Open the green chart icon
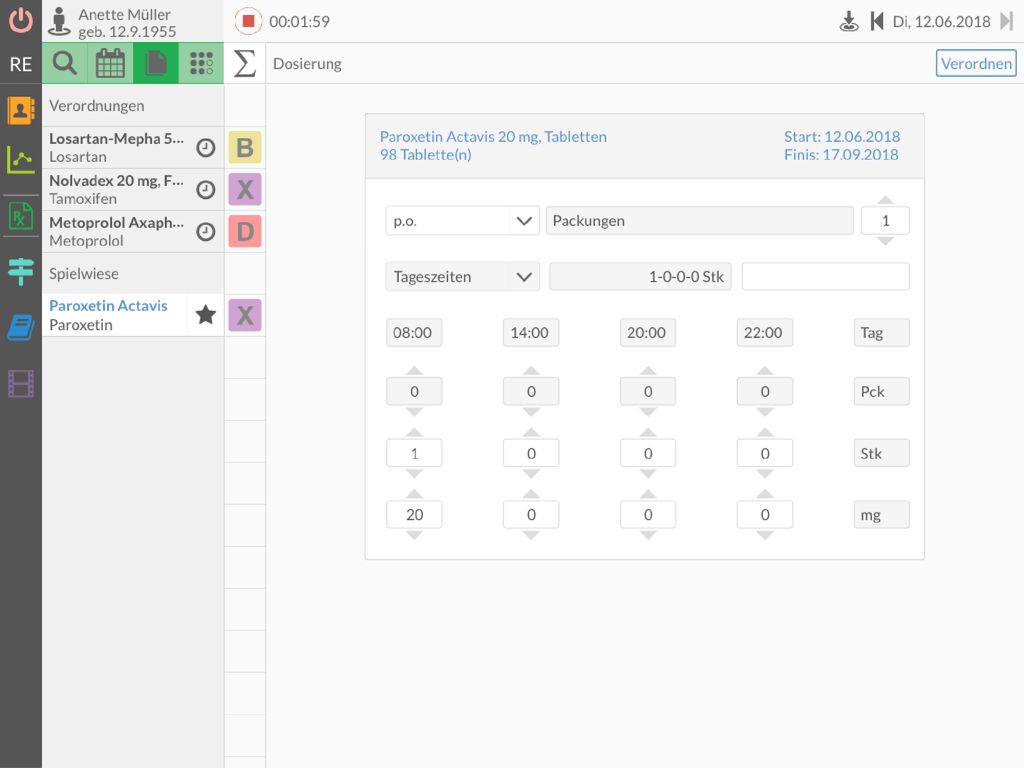The width and height of the screenshot is (1024, 768). 21,159
